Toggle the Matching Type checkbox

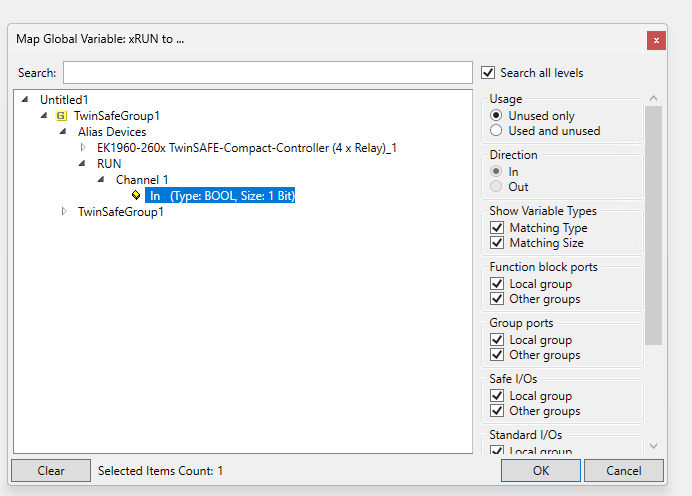click(x=497, y=228)
